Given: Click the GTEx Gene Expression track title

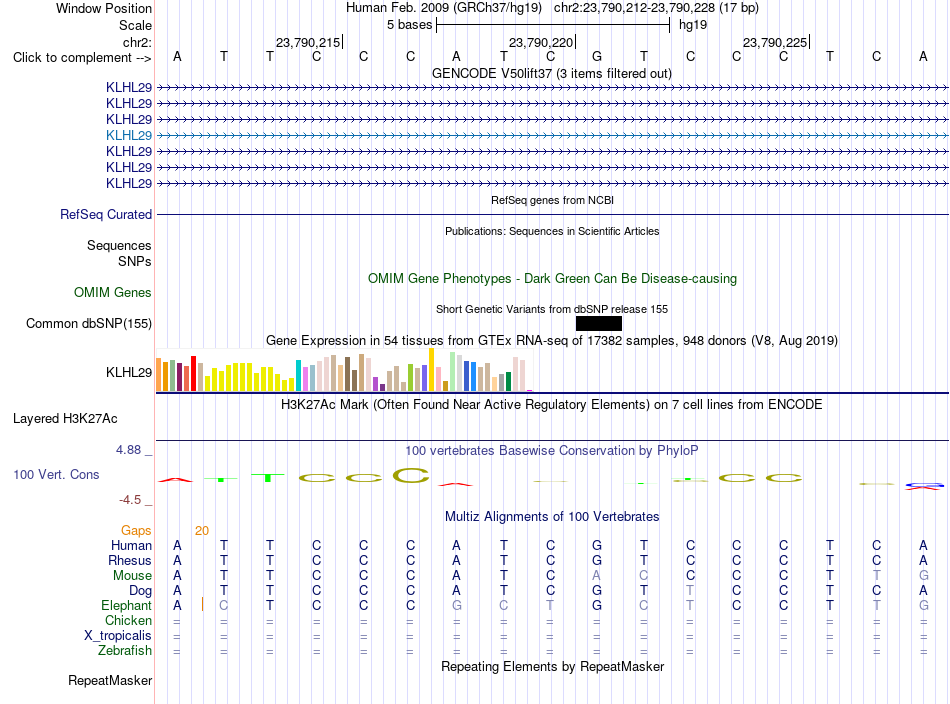Looking at the screenshot, I should coord(551,340).
